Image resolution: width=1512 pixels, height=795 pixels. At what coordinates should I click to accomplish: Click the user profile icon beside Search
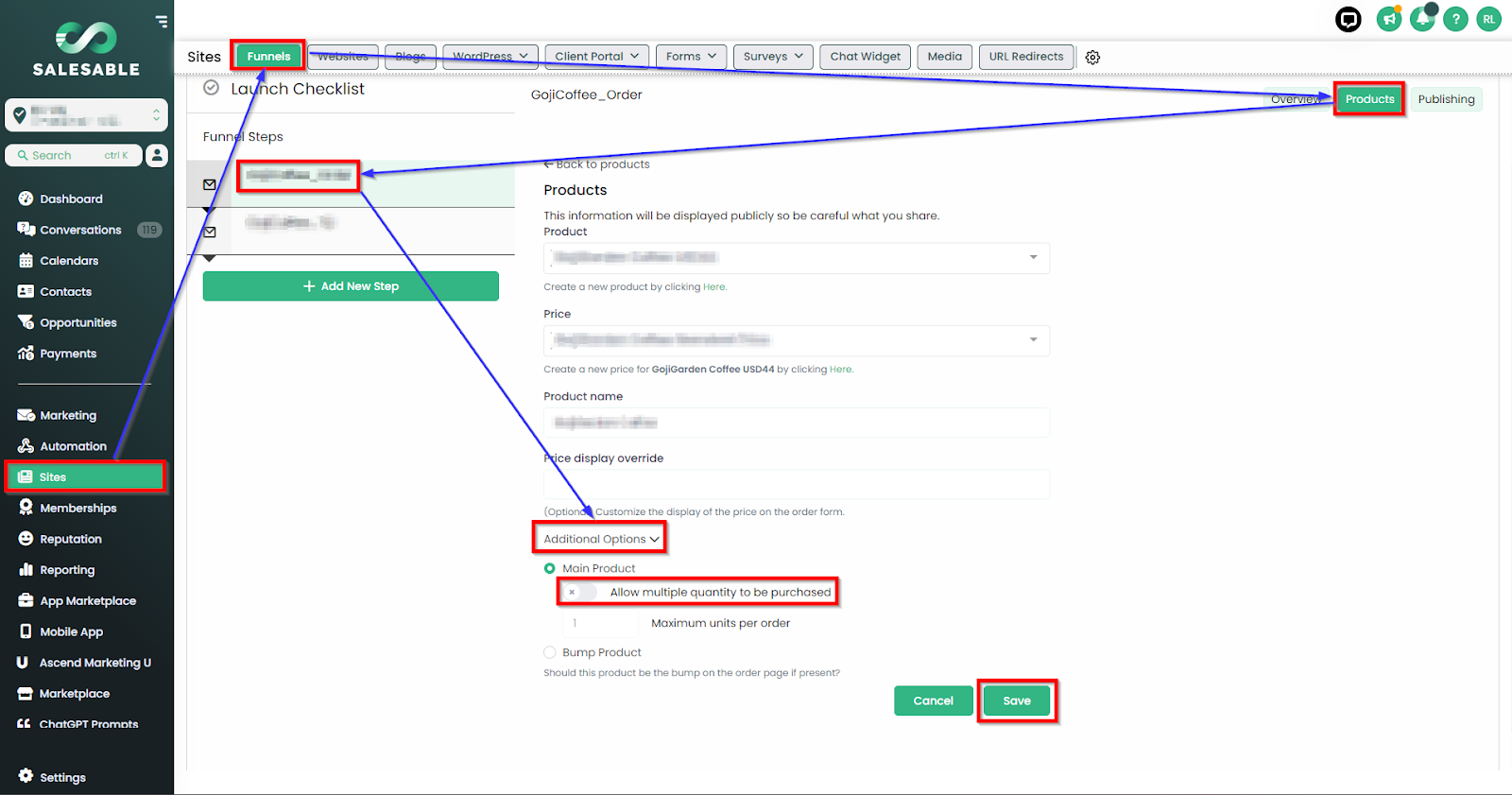click(157, 155)
